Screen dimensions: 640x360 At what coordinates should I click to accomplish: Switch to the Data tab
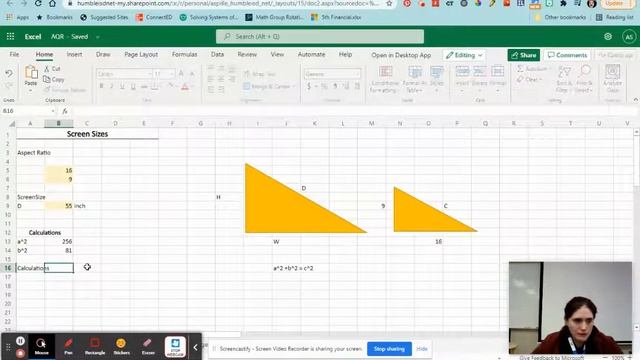point(217,54)
